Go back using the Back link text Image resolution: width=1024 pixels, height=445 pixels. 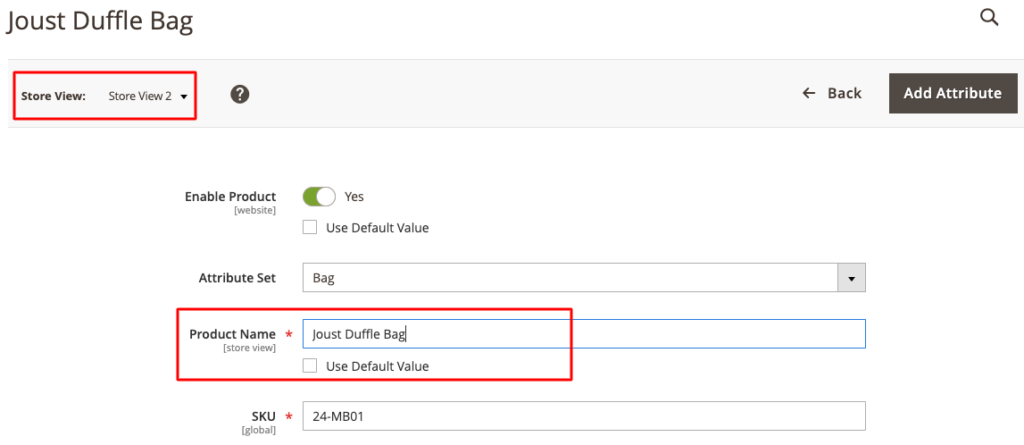click(844, 93)
